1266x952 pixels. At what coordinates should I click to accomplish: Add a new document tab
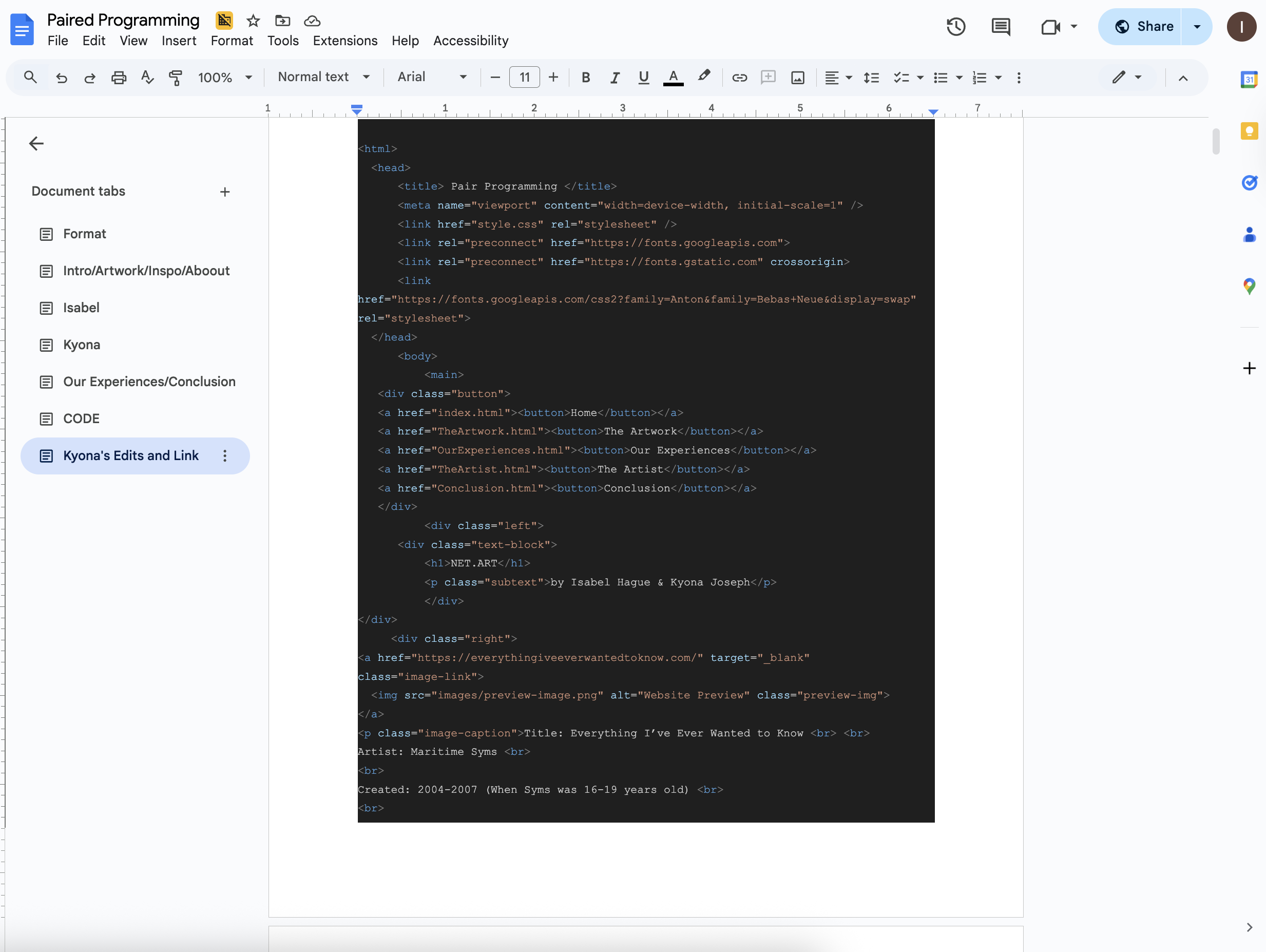point(224,192)
